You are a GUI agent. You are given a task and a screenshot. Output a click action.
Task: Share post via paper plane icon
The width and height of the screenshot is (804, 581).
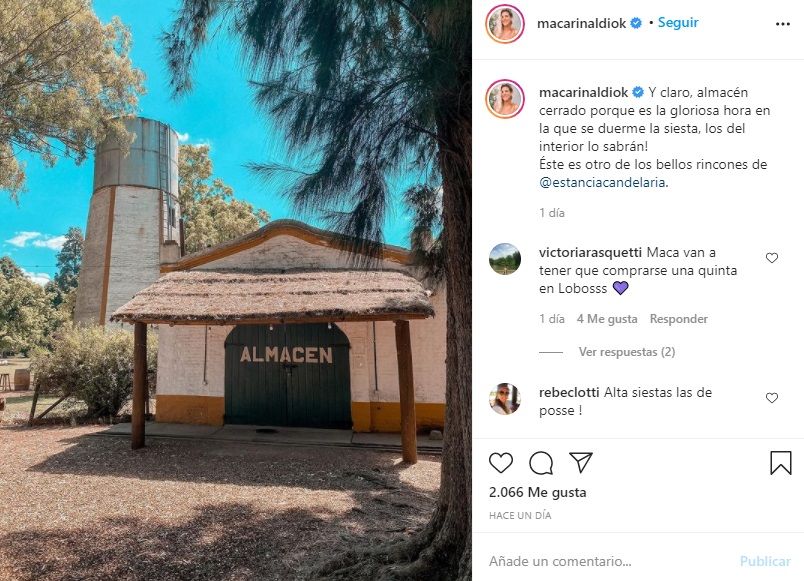[x=580, y=462]
